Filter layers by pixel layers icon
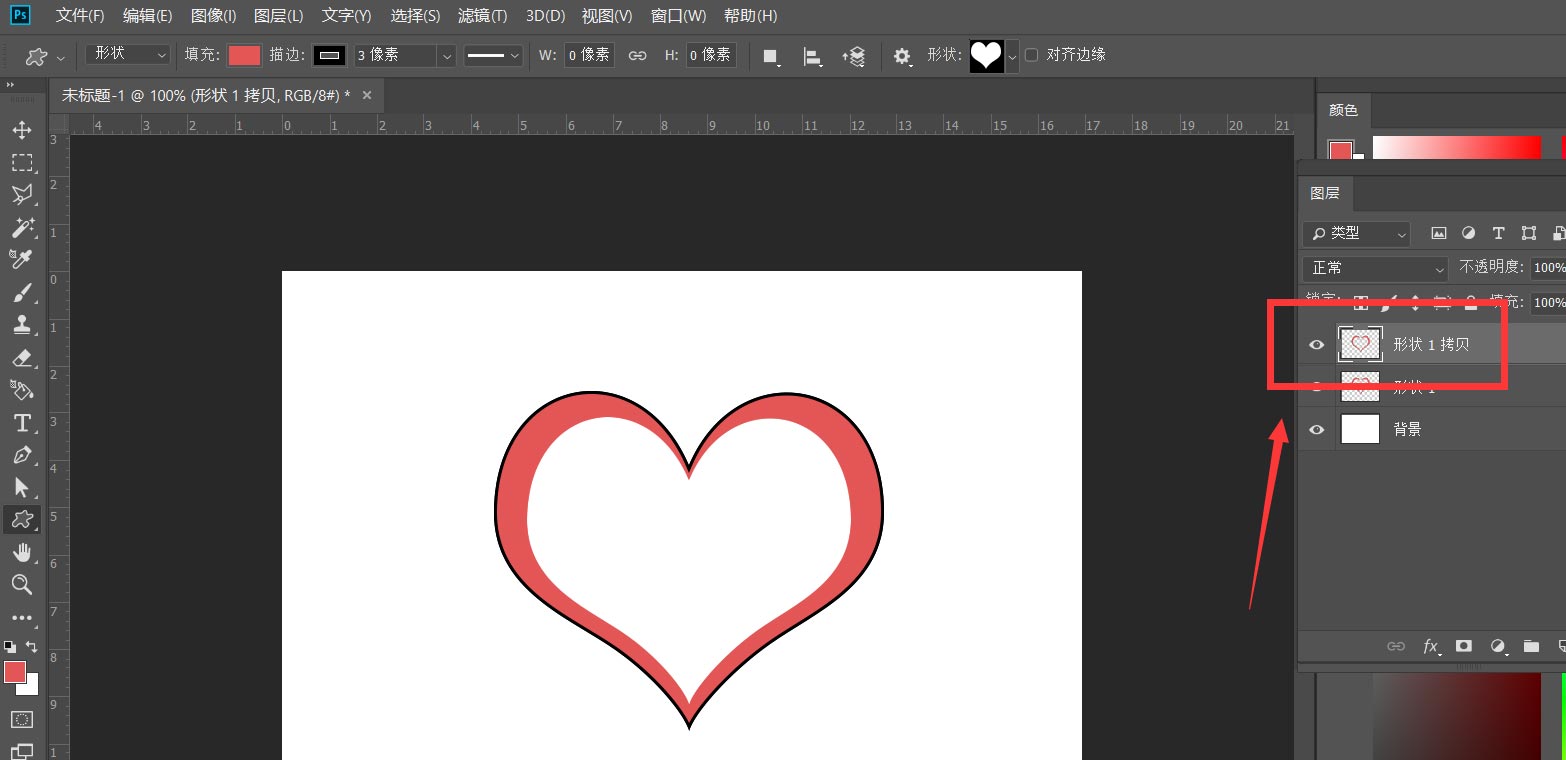Viewport: 1566px width, 760px height. (x=1439, y=233)
